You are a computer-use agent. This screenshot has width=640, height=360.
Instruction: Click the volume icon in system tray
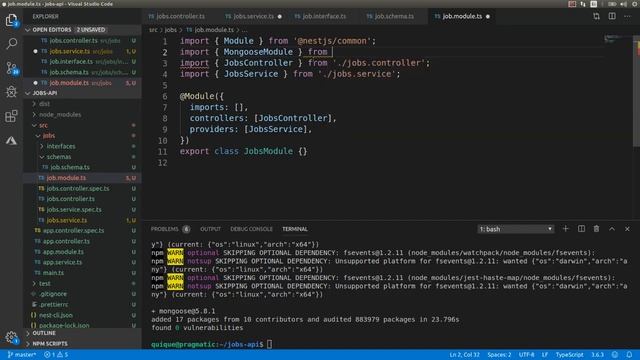[623, 4]
